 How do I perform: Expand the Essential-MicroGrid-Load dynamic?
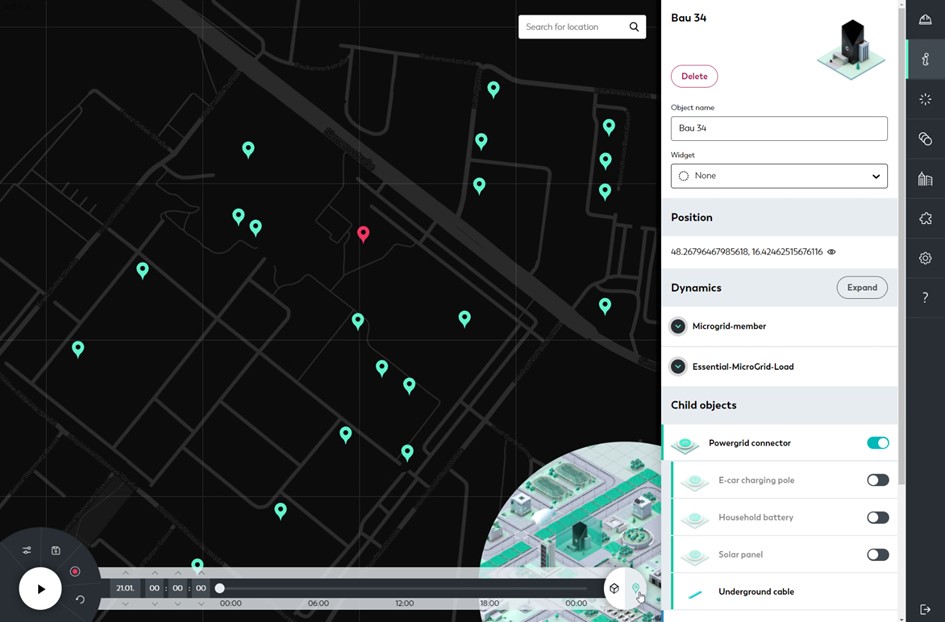coord(678,366)
